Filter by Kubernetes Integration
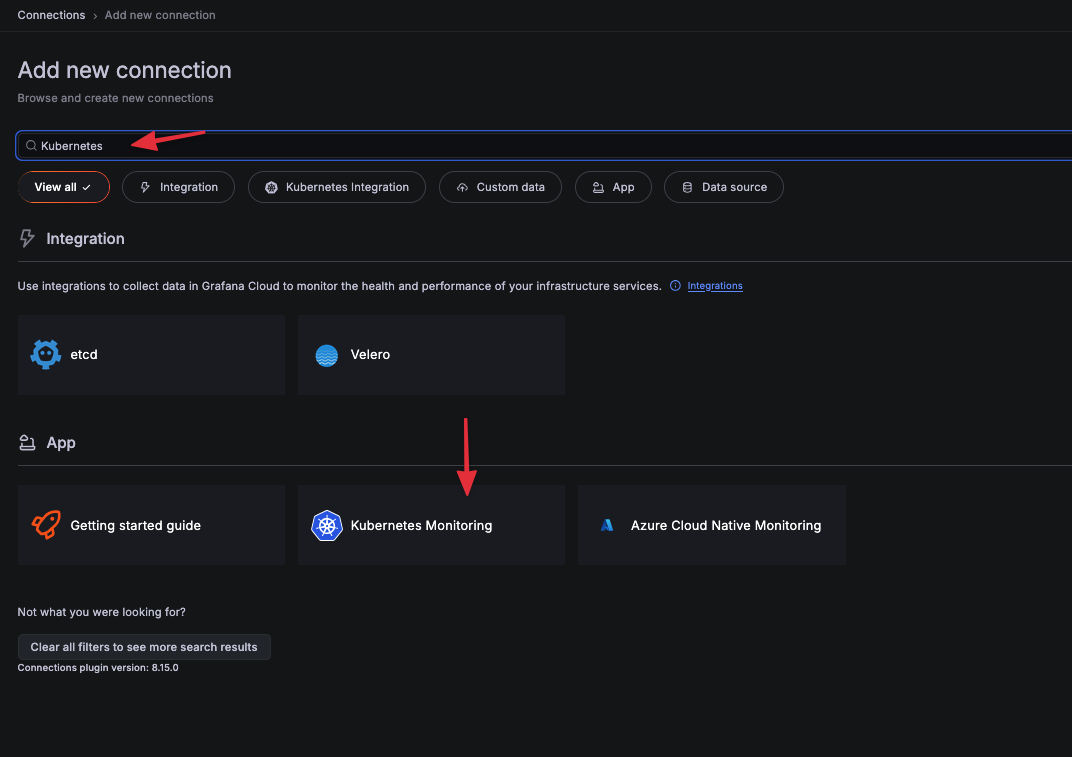 point(336,187)
